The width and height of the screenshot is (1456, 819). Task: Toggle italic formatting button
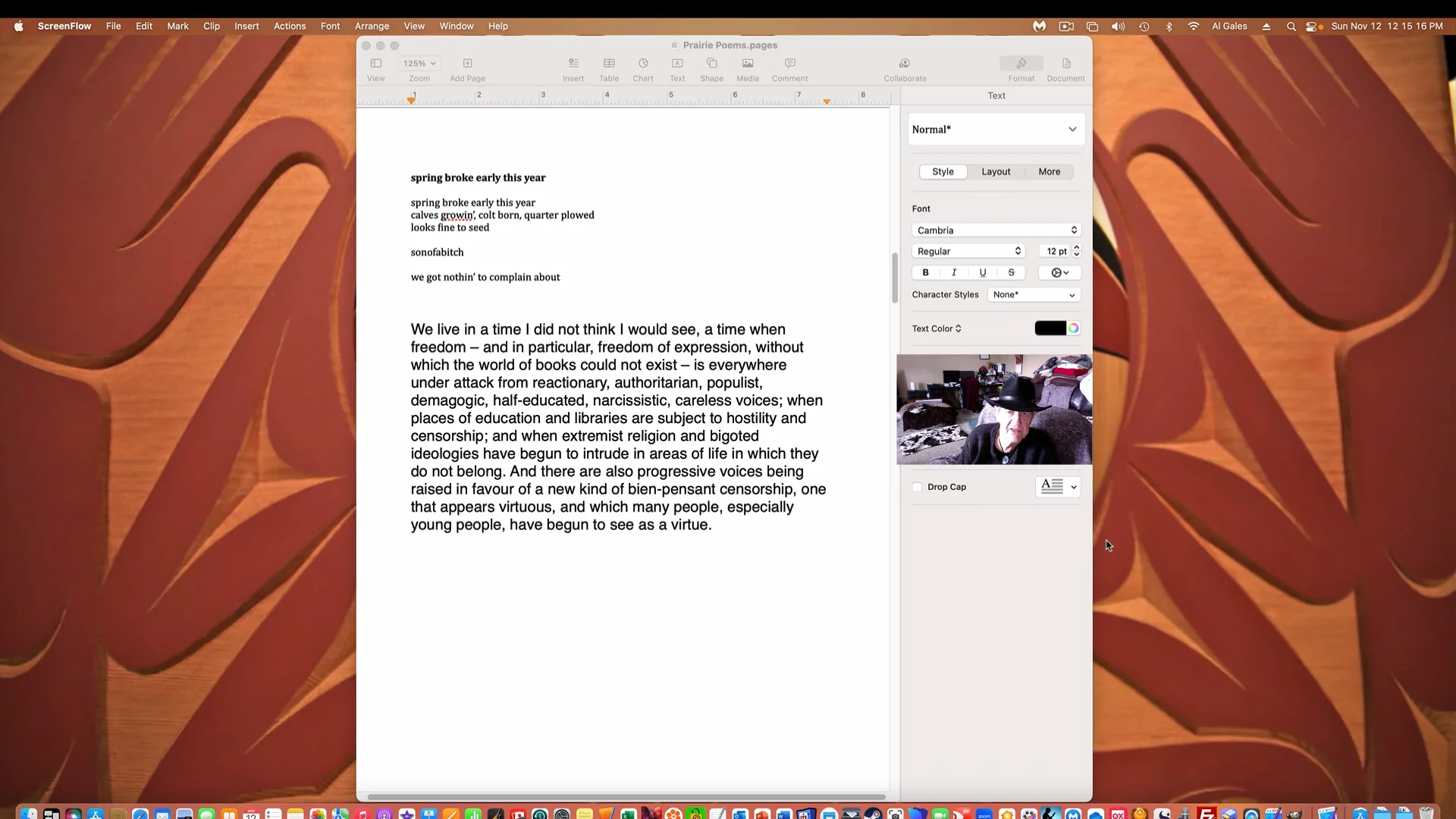click(x=954, y=272)
